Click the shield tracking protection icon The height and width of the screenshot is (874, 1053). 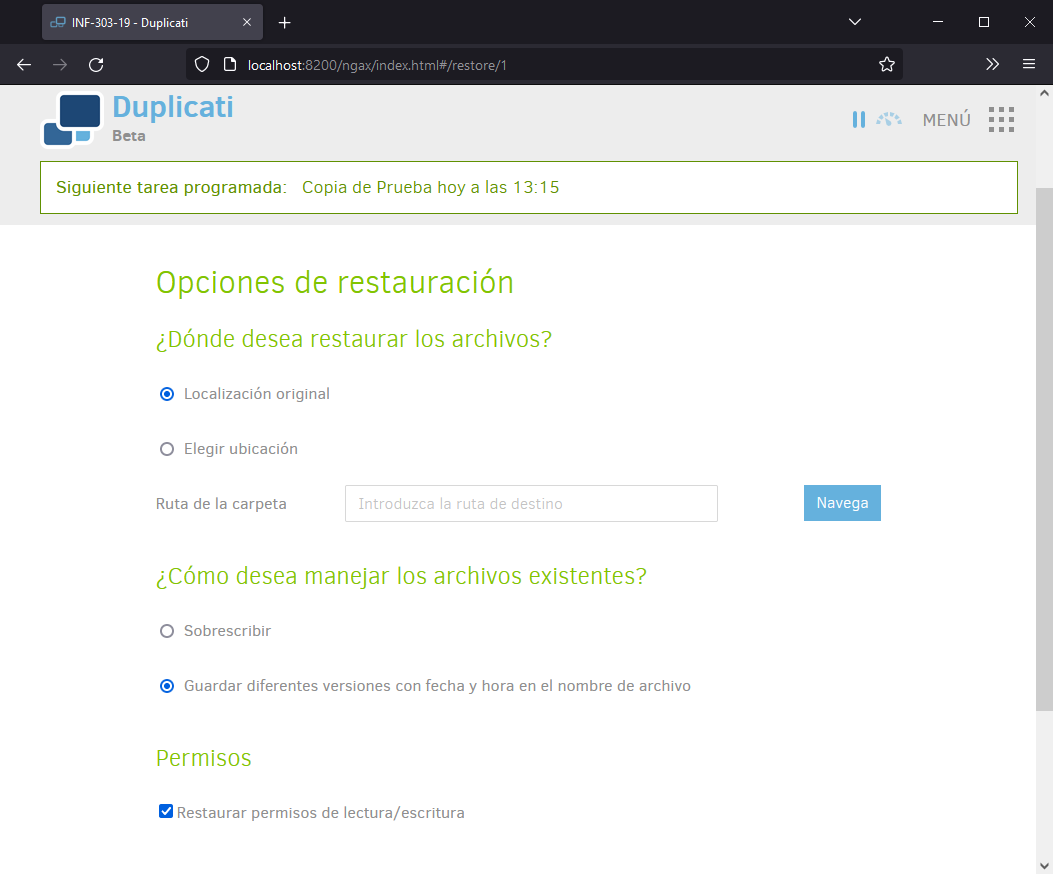pyautogui.click(x=202, y=64)
